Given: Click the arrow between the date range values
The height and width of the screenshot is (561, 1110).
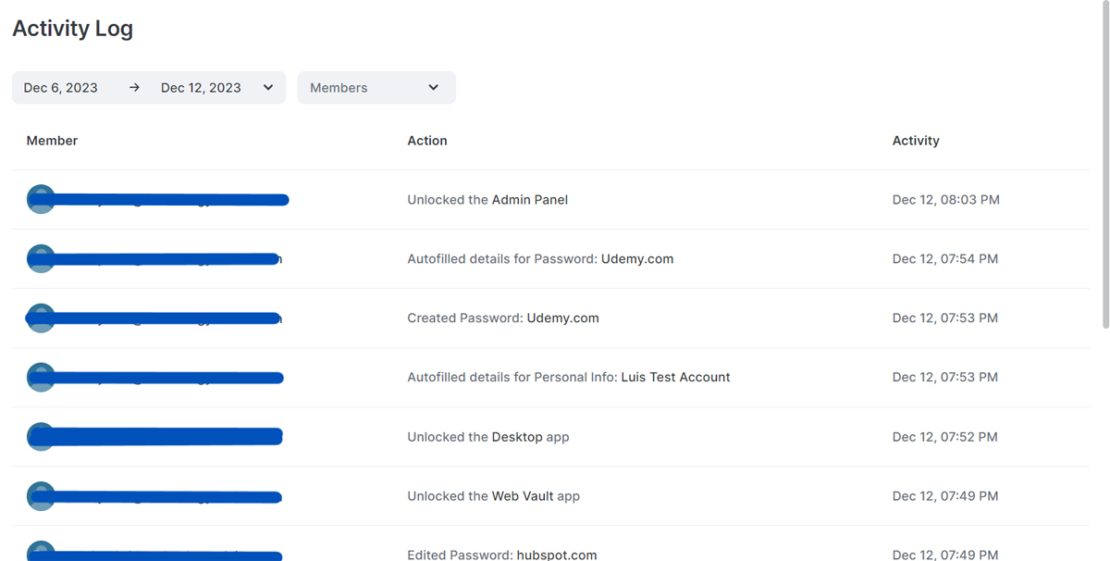Looking at the screenshot, I should tap(134, 88).
